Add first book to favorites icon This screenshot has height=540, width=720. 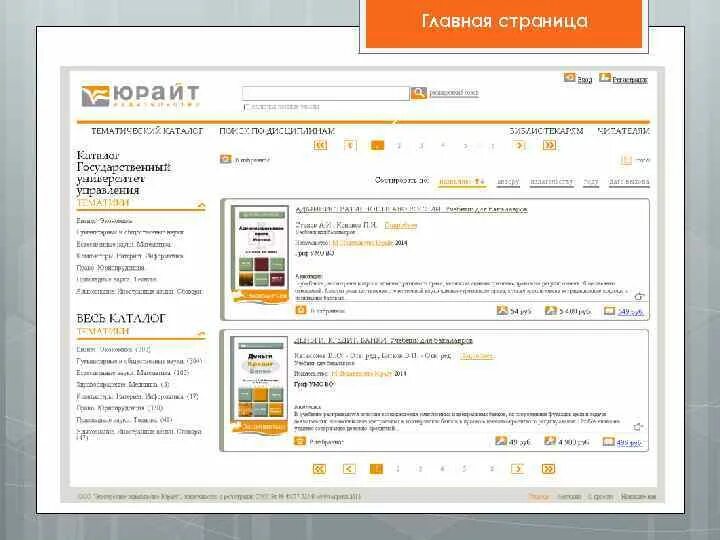coord(301,310)
